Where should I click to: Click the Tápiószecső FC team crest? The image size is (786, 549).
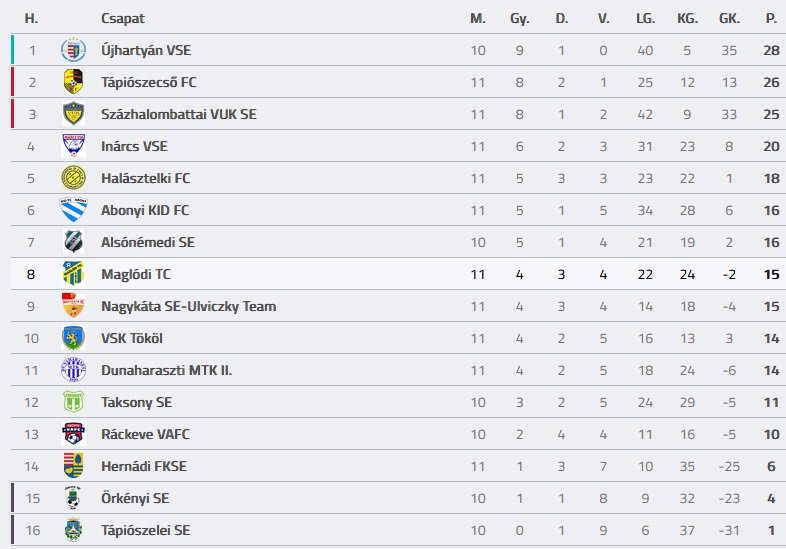coord(73,82)
